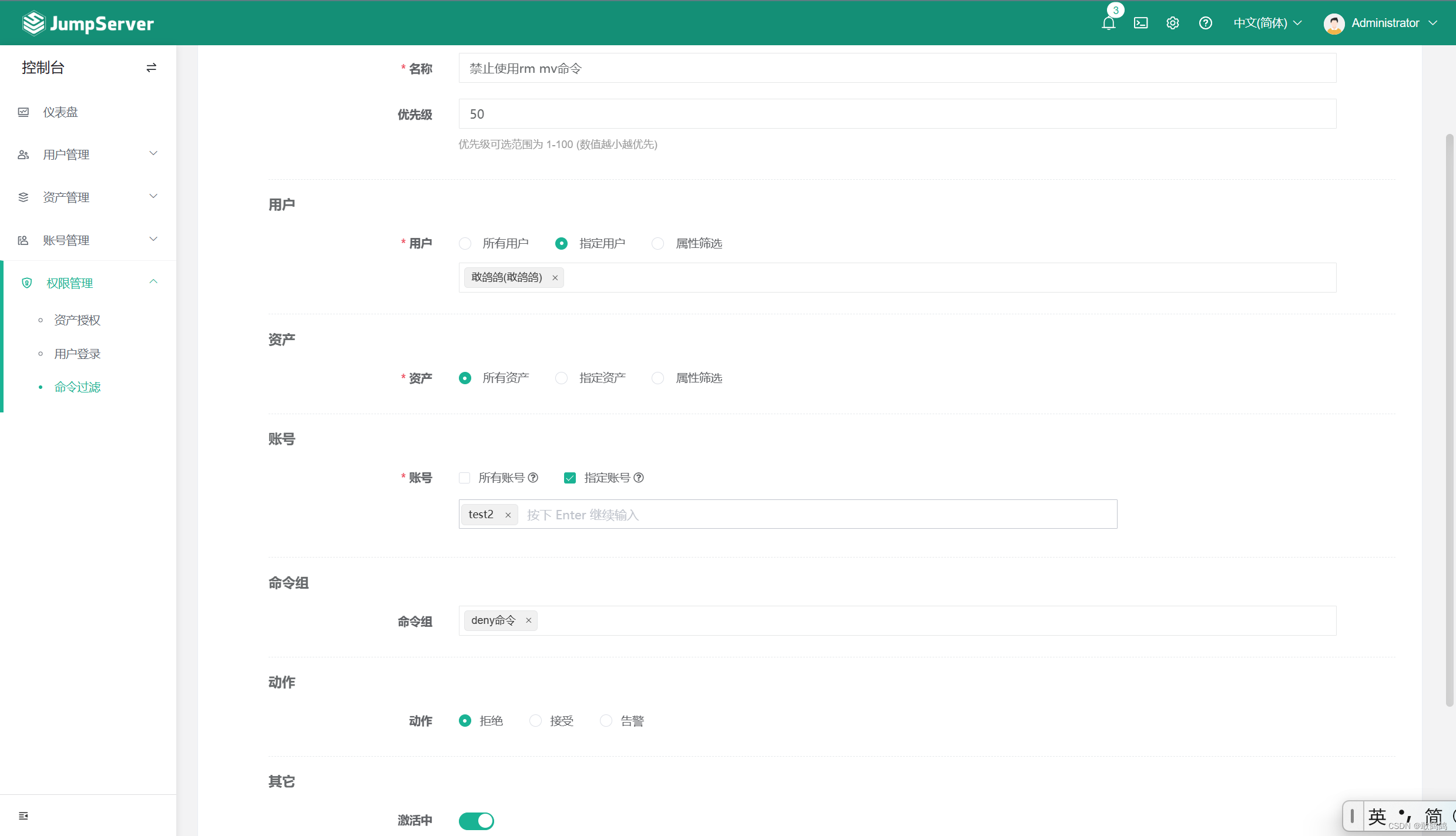This screenshot has height=836, width=1456.
Task: Select the 告警 action radio option
Action: click(606, 721)
